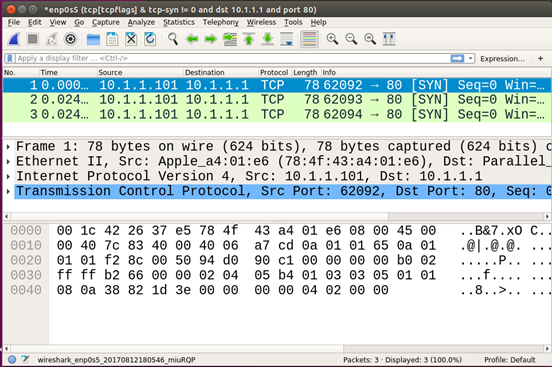Open the Go menu
The image size is (552, 367).
(x=79, y=22)
